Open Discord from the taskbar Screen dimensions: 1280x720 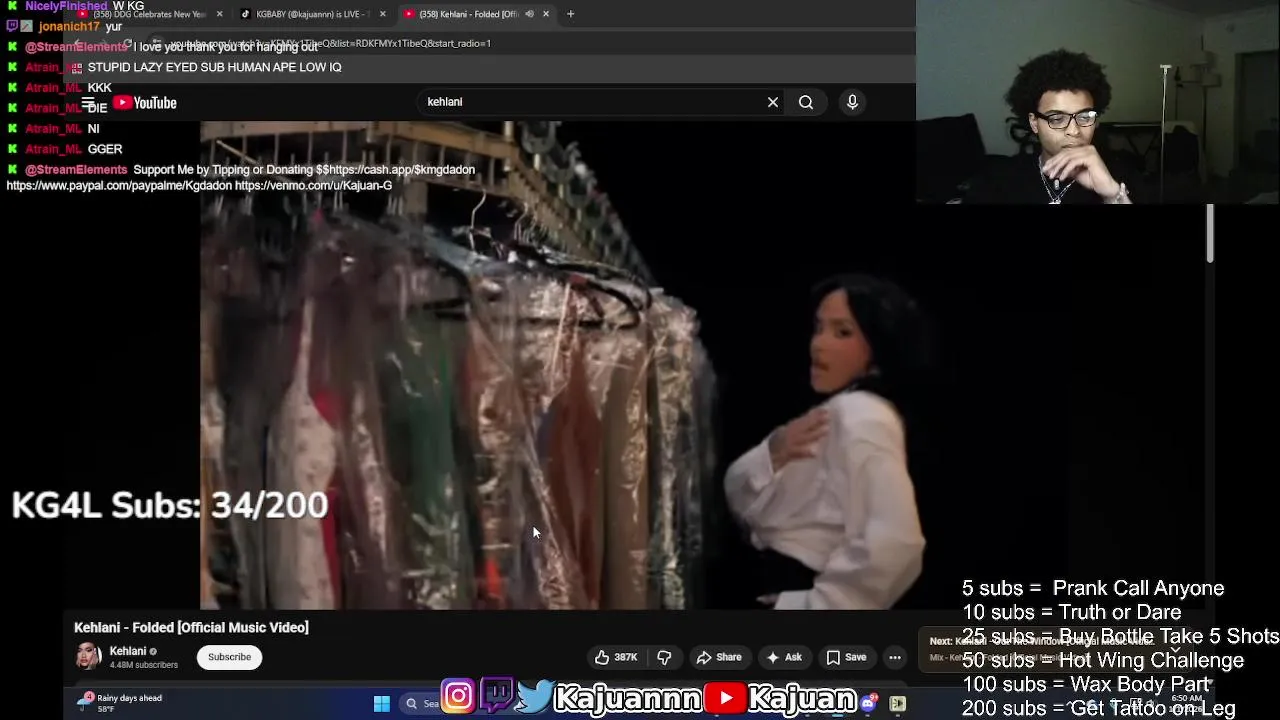coord(868,703)
